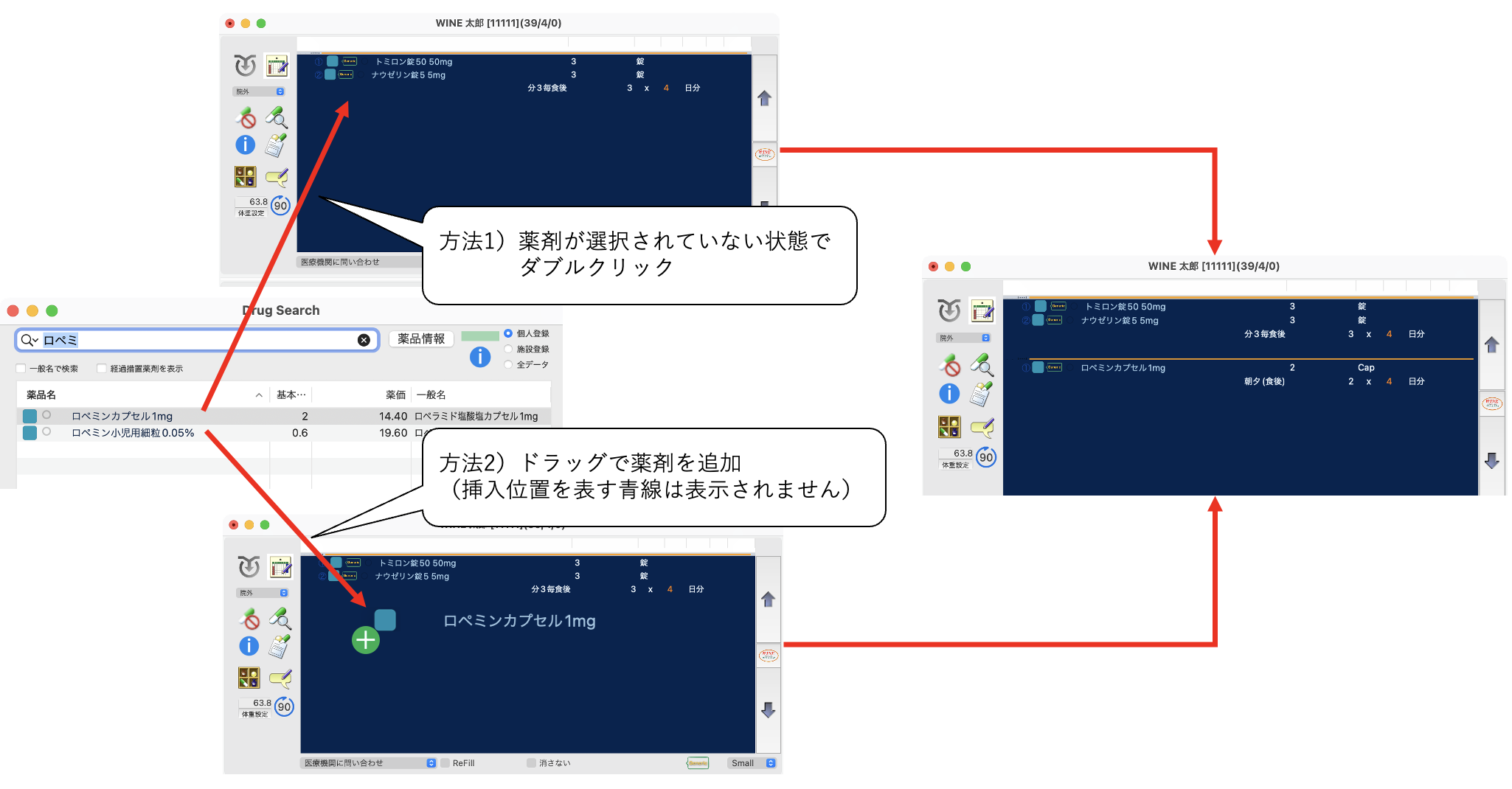Click the circular 90-day refresh icon
The height and width of the screenshot is (789, 1512).
pos(280,206)
